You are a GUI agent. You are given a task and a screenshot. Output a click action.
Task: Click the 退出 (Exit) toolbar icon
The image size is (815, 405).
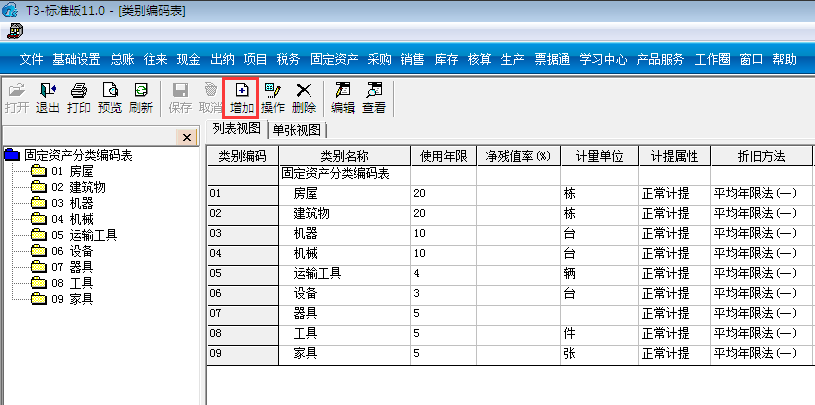pyautogui.click(x=47, y=97)
